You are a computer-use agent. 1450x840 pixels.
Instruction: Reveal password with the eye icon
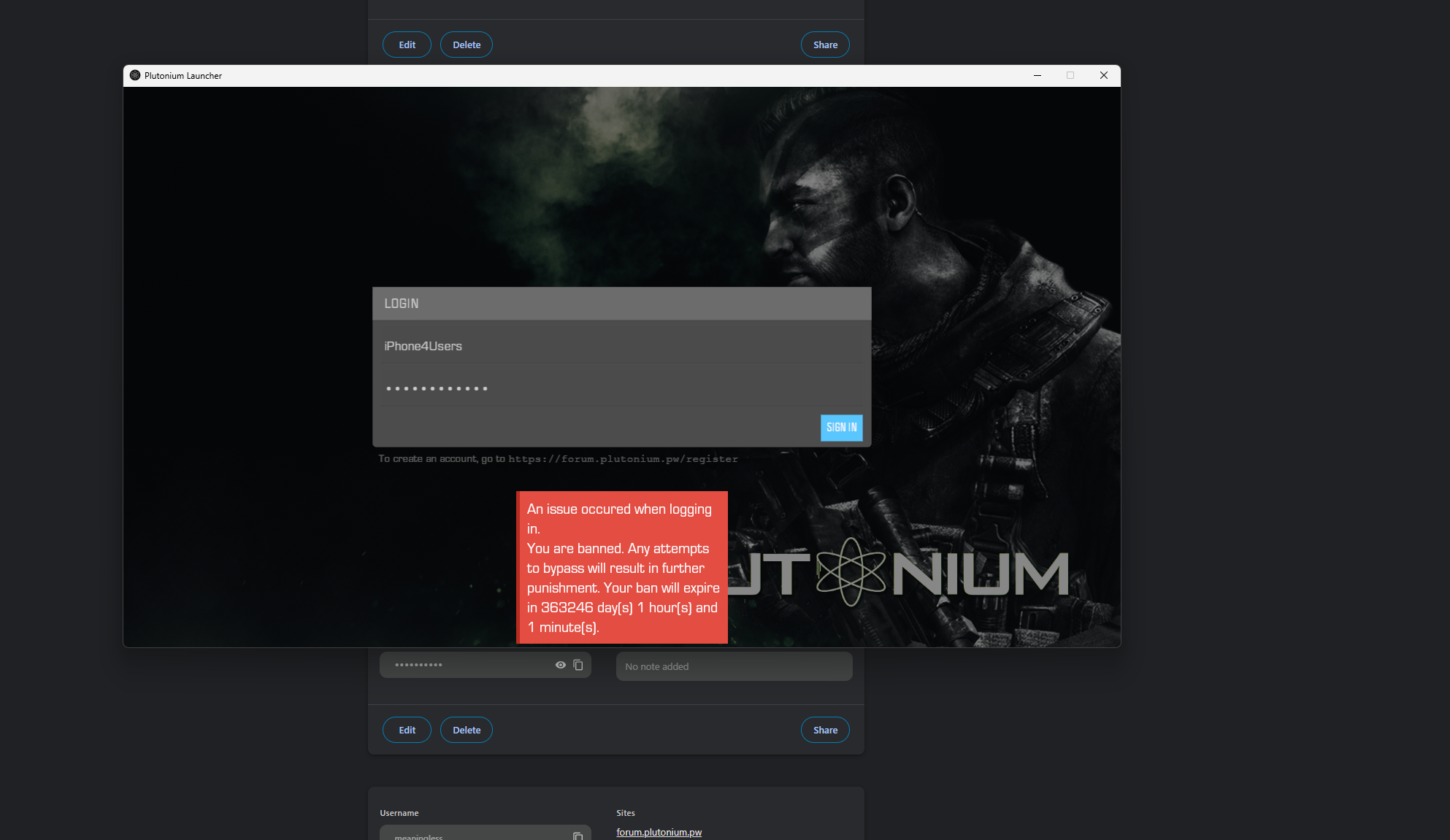click(561, 665)
